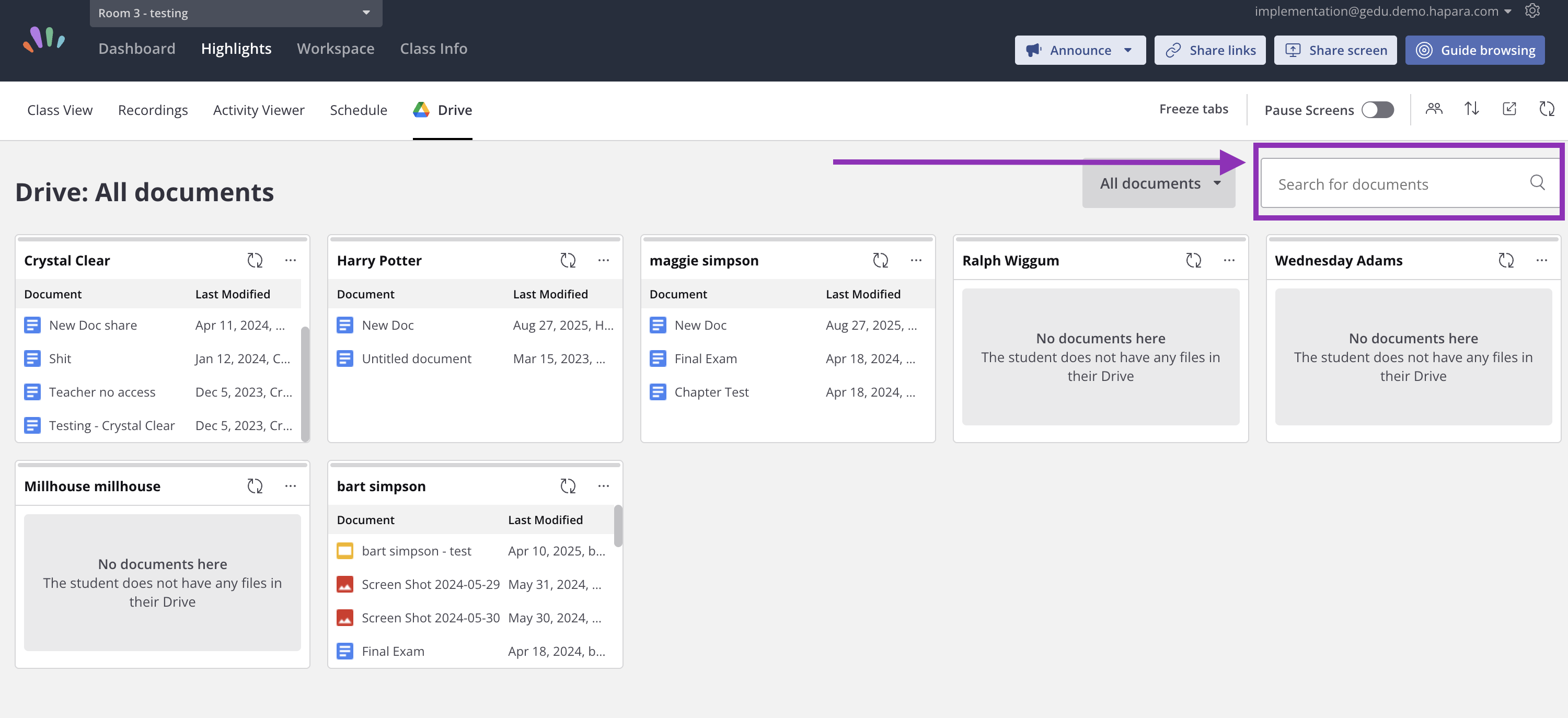This screenshot has width=1568, height=718.
Task: Click the Crystal Clear card scrollbar
Action: [305, 384]
